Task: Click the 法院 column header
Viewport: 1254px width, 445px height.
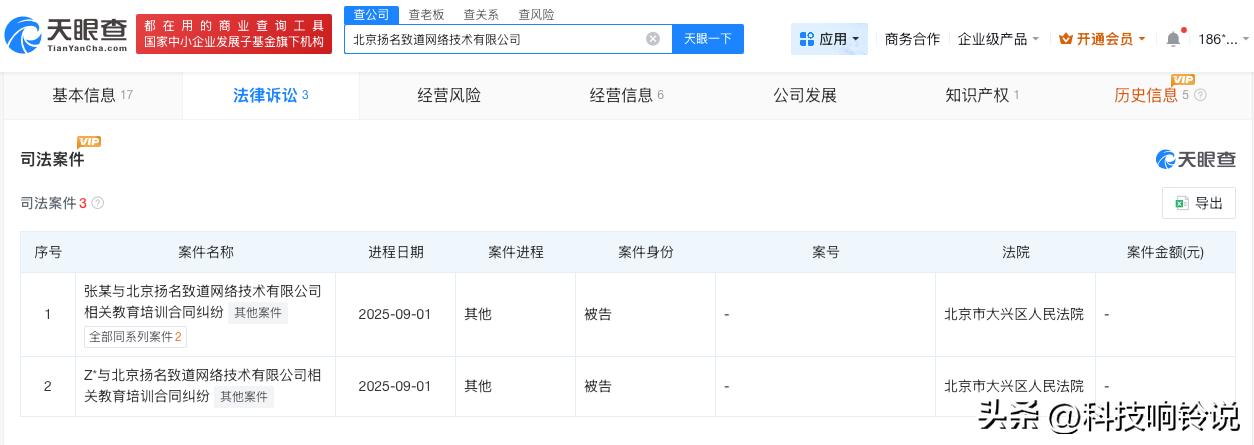Action: [x=1016, y=252]
